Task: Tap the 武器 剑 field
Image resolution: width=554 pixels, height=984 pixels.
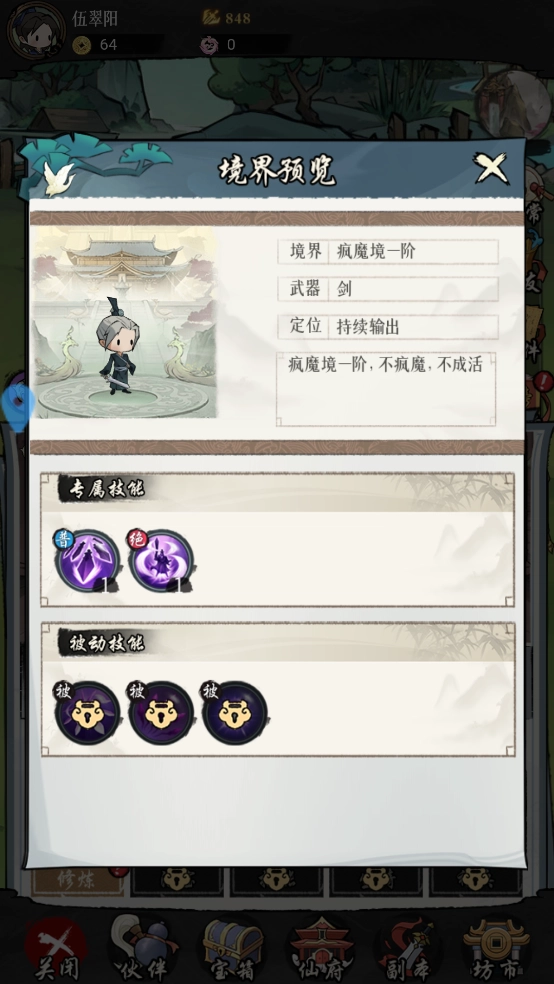Action: (x=388, y=289)
